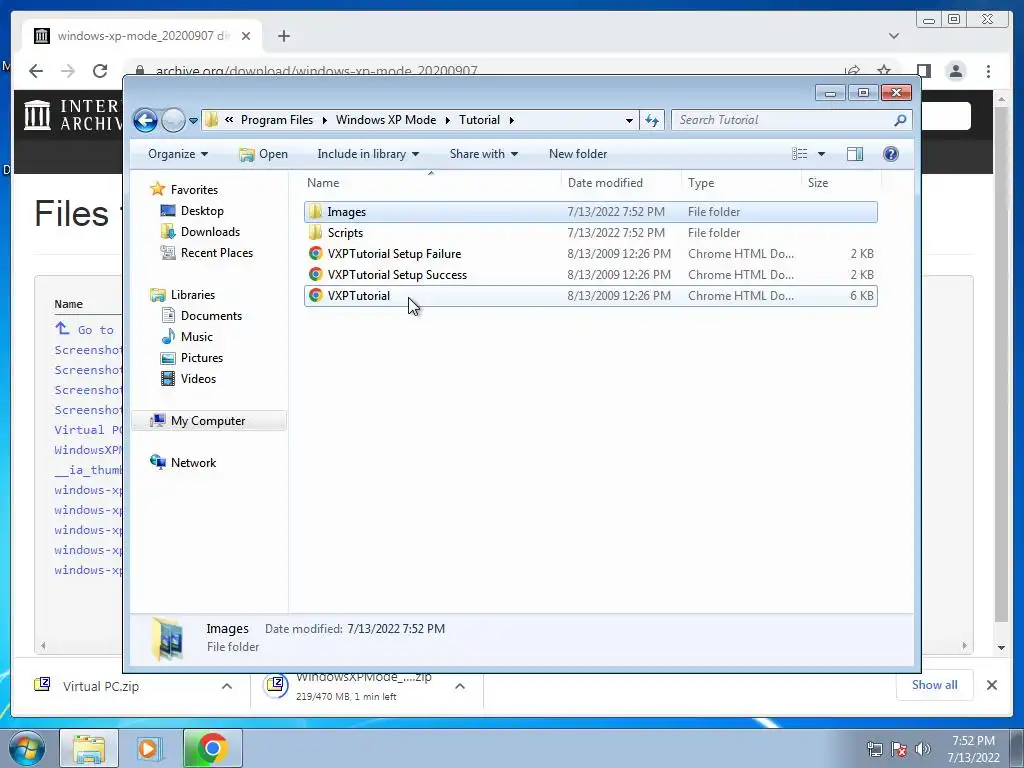This screenshot has height=768, width=1024.
Task: Create a New folder from the toolbar
Action: coord(578,154)
